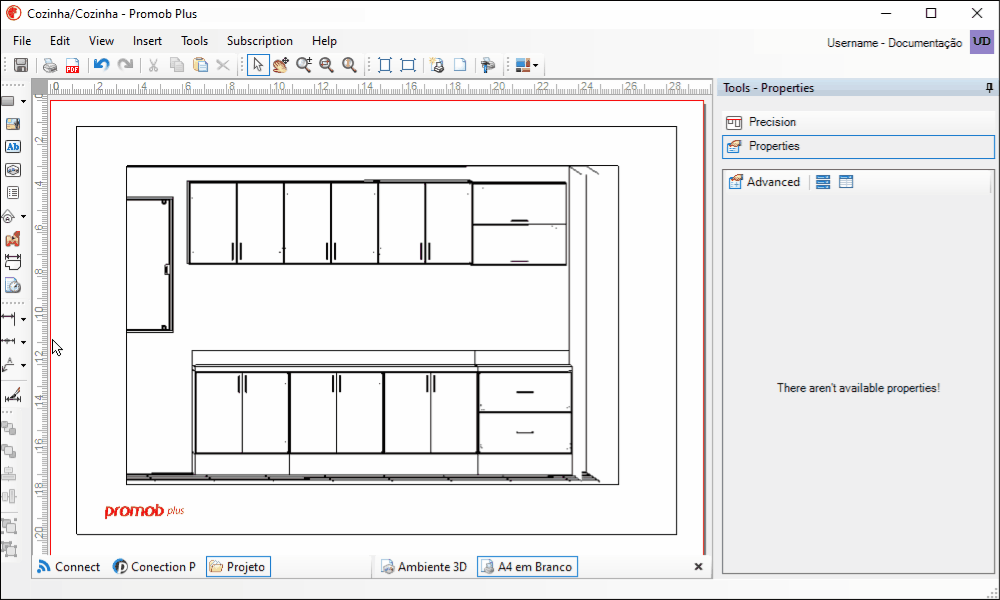Open the Edit menu
Viewport: 1000px width, 600px height.
pos(60,41)
